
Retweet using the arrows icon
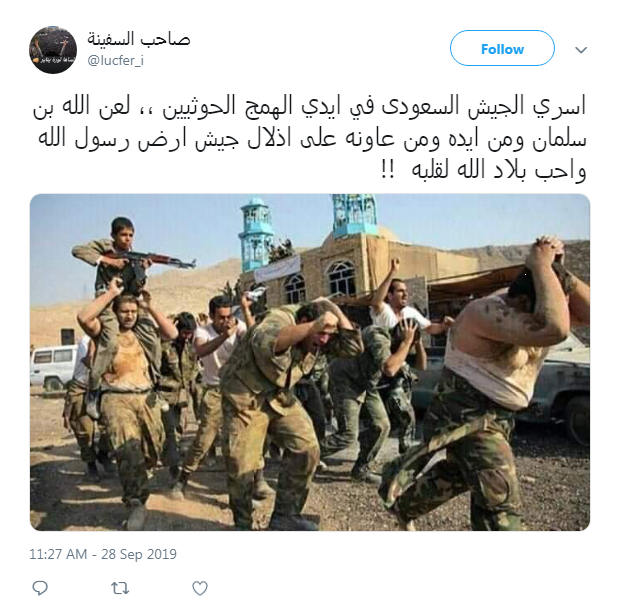pyautogui.click(x=120, y=588)
